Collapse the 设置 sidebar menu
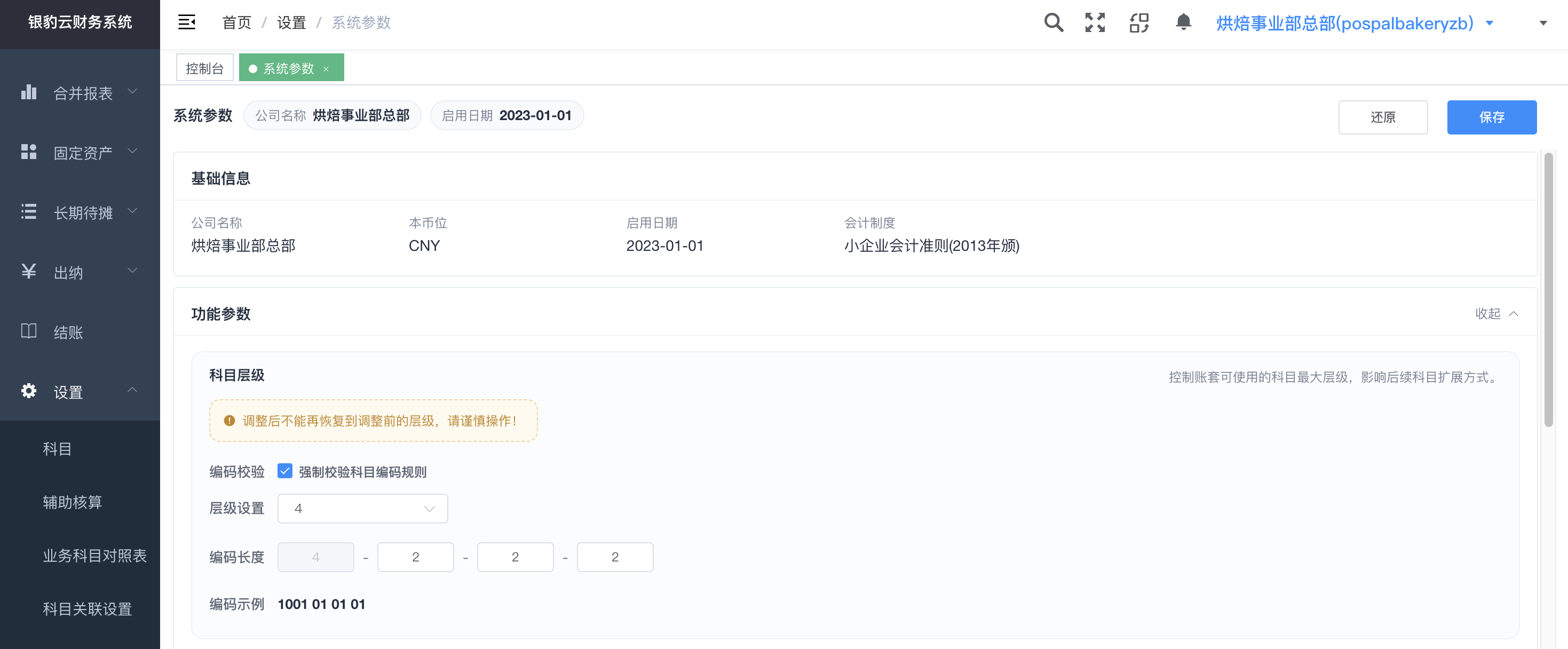The image size is (1568, 649). pos(80,391)
